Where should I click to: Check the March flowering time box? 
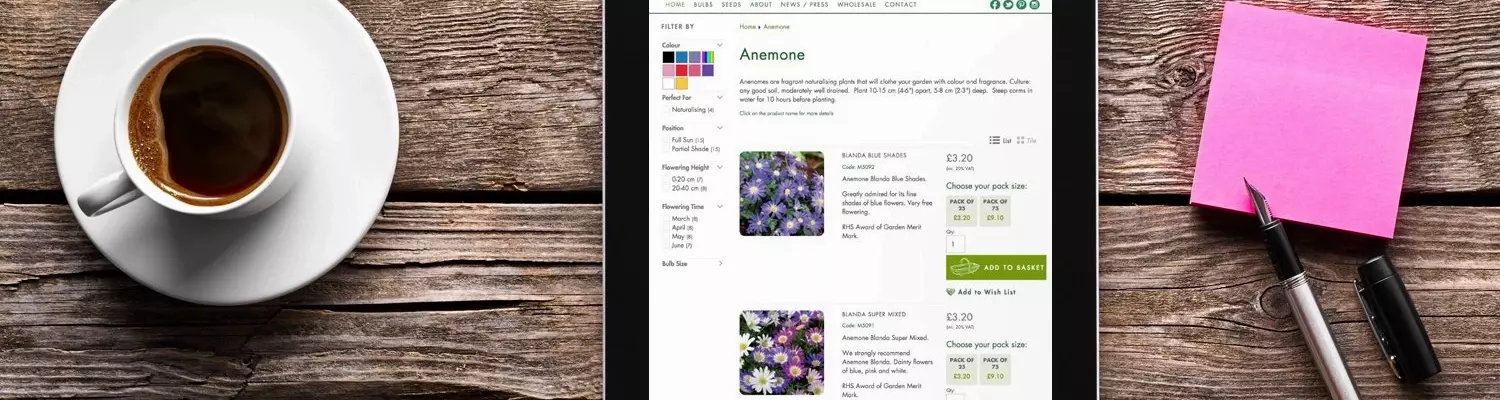click(x=666, y=218)
